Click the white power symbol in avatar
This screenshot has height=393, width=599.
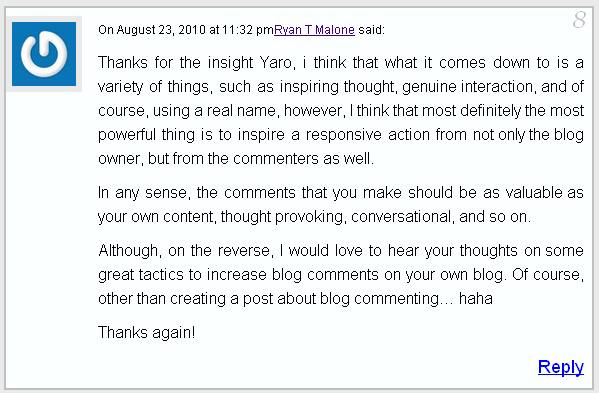44,54
